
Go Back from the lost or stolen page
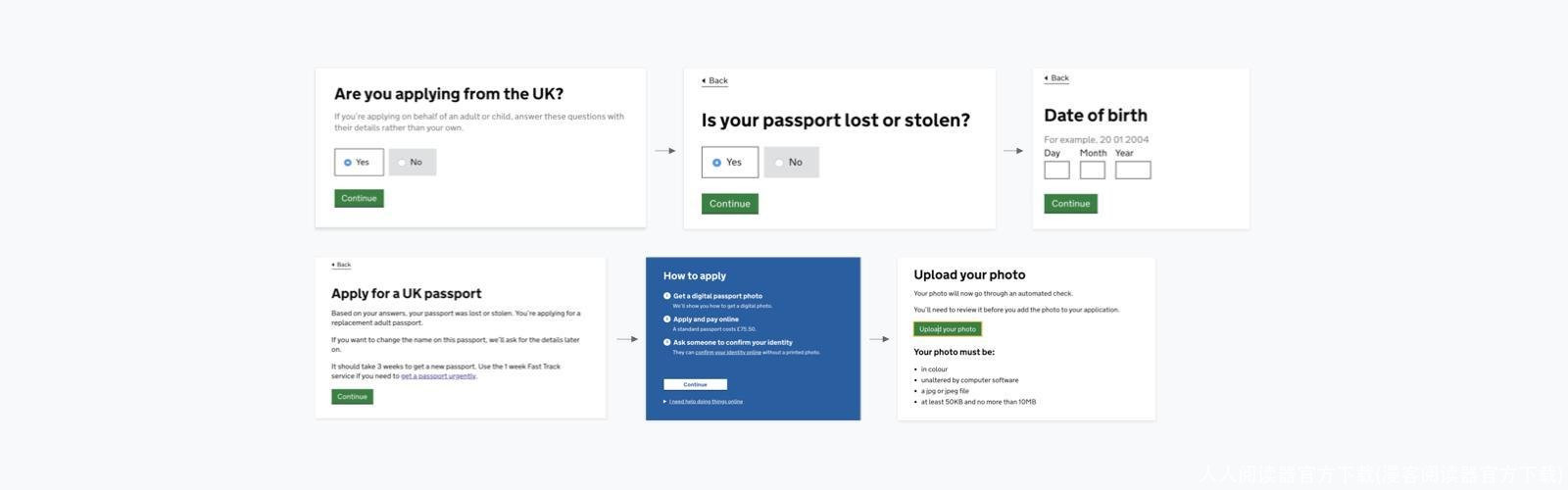(x=715, y=81)
